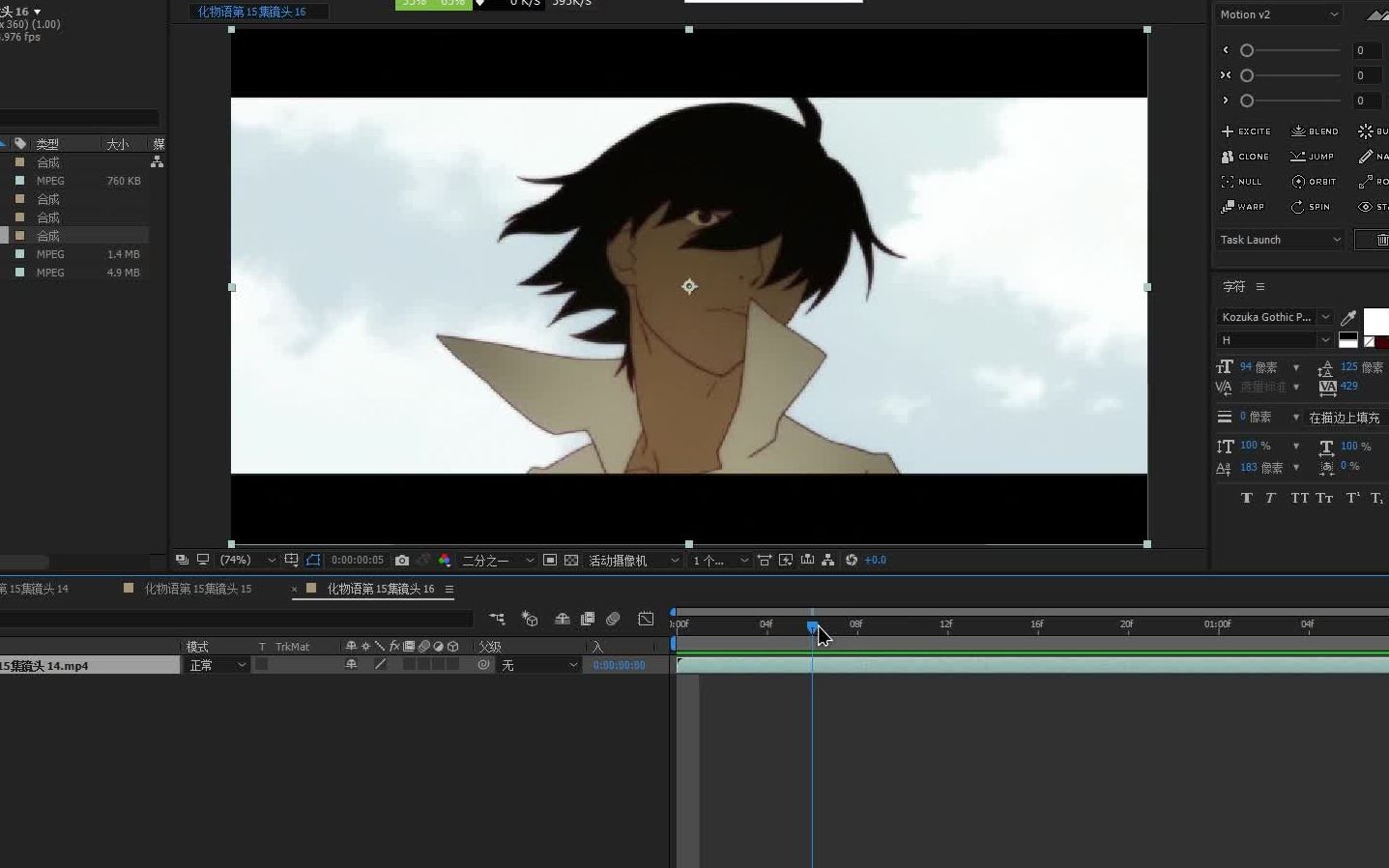
Task: Click the BLEND tool in Motion panel
Action: 1315,131
